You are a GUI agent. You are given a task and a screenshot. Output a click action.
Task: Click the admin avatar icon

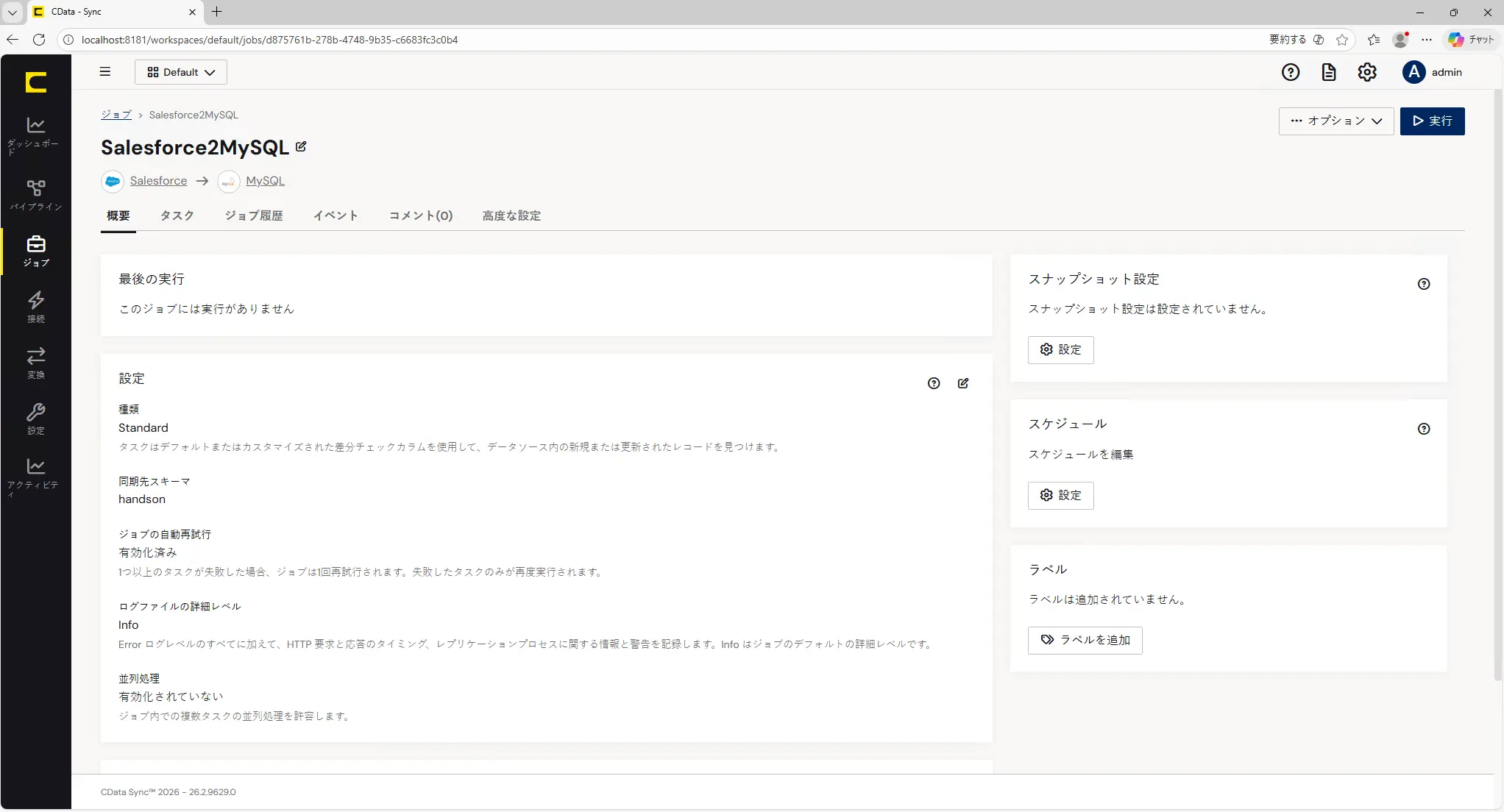(x=1413, y=72)
